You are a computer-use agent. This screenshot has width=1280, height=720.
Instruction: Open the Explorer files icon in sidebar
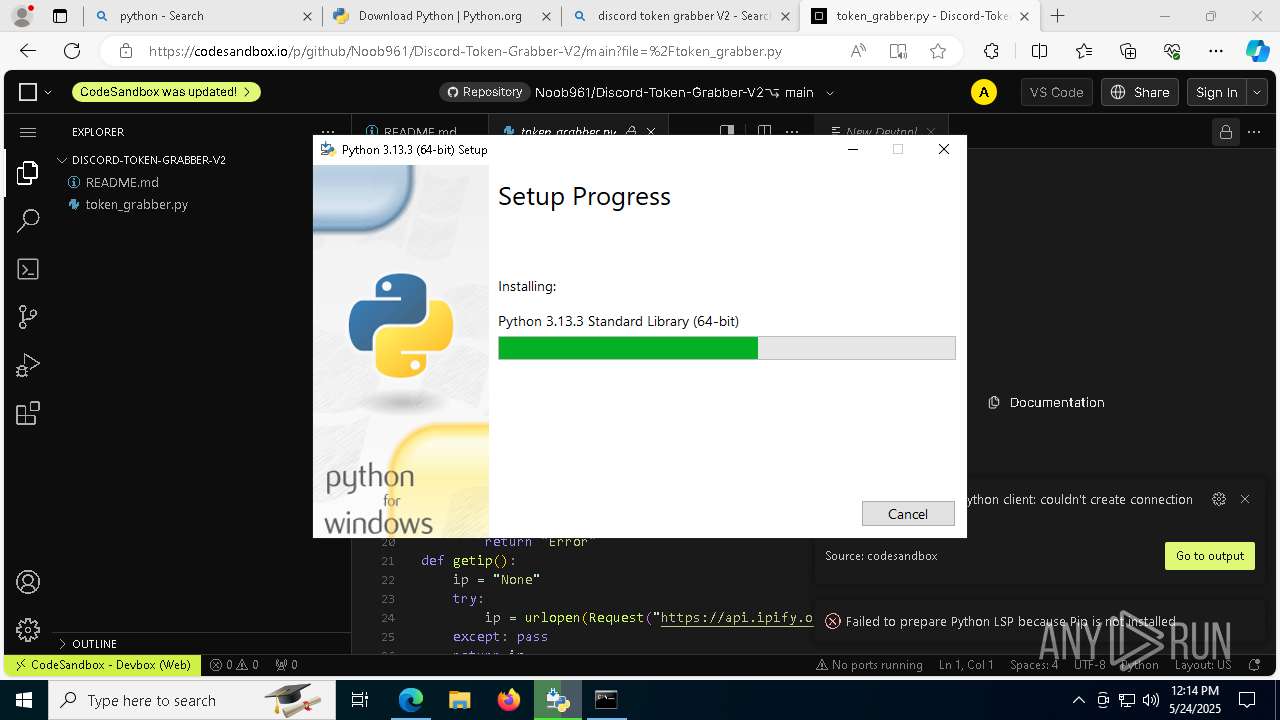click(x=28, y=173)
